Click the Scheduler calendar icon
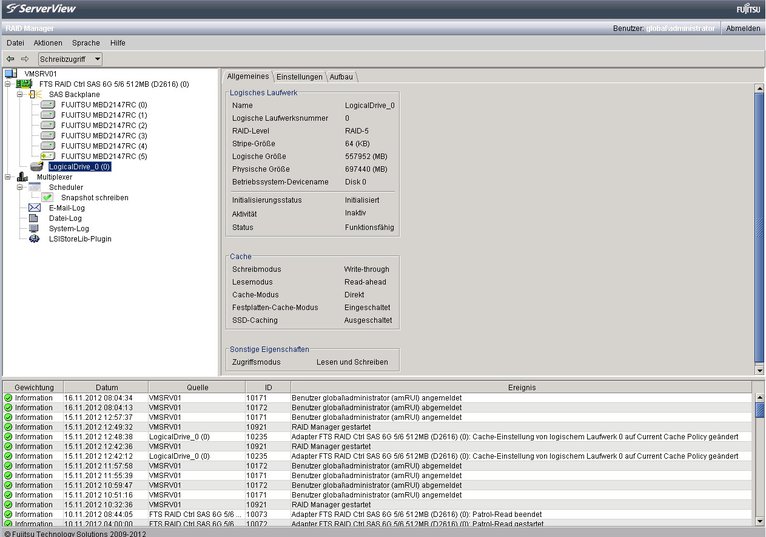The image size is (766, 537). coord(35,187)
